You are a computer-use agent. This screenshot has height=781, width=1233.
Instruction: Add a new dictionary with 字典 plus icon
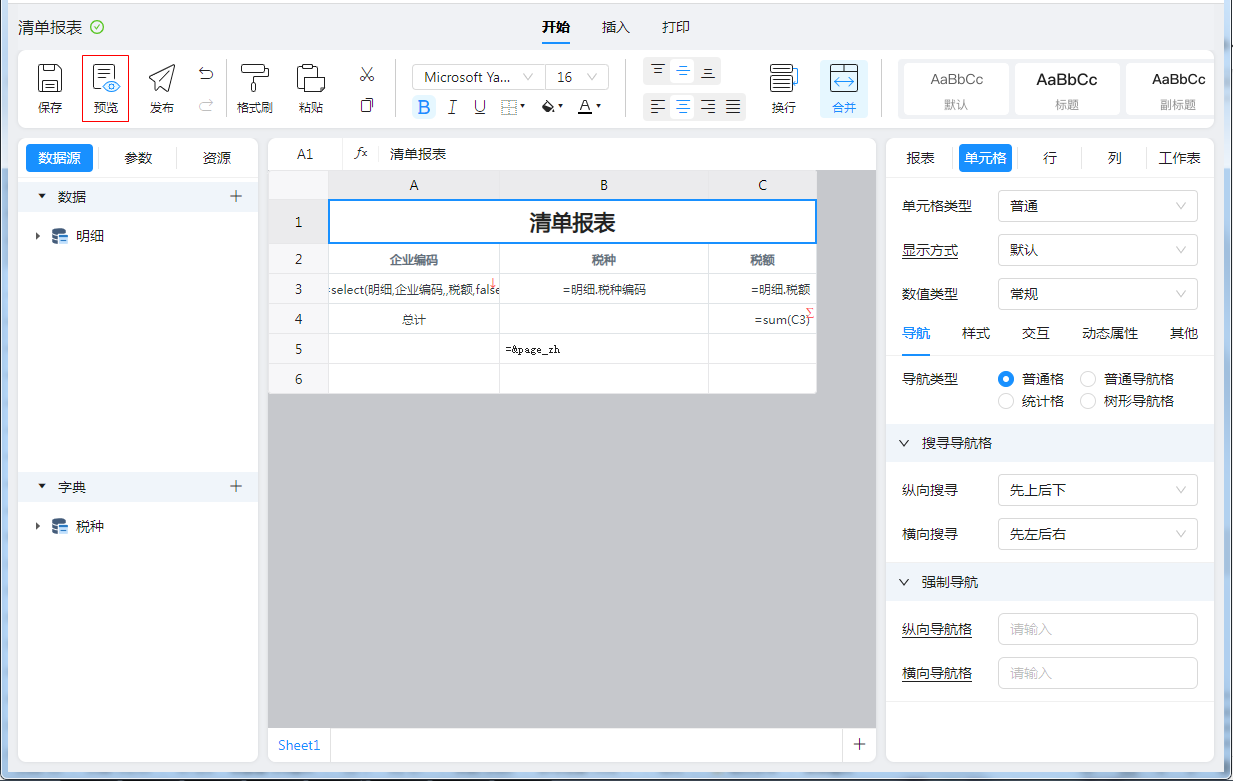click(x=236, y=487)
